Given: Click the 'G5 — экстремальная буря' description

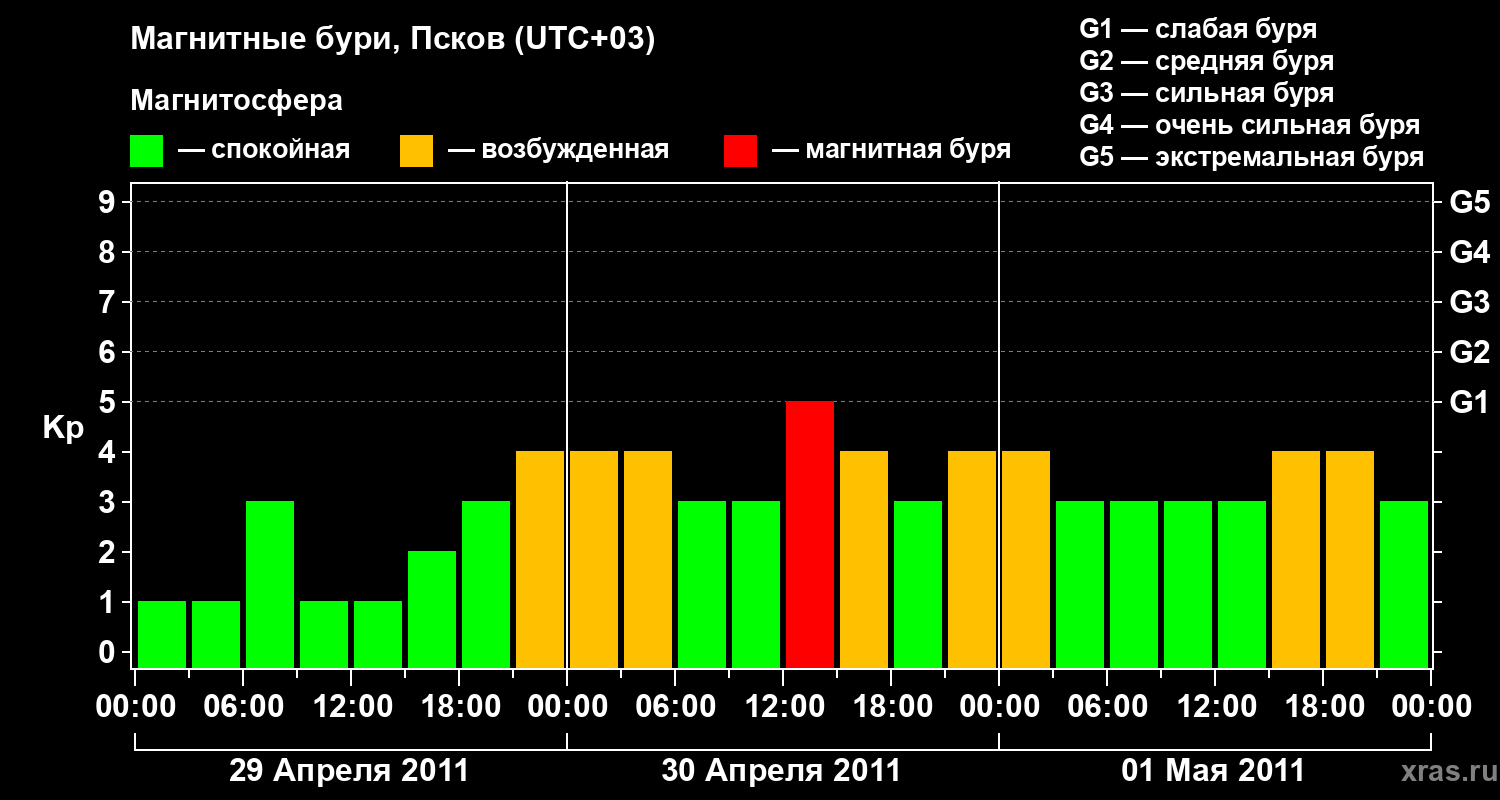Looking at the screenshot, I should click(x=1251, y=157).
